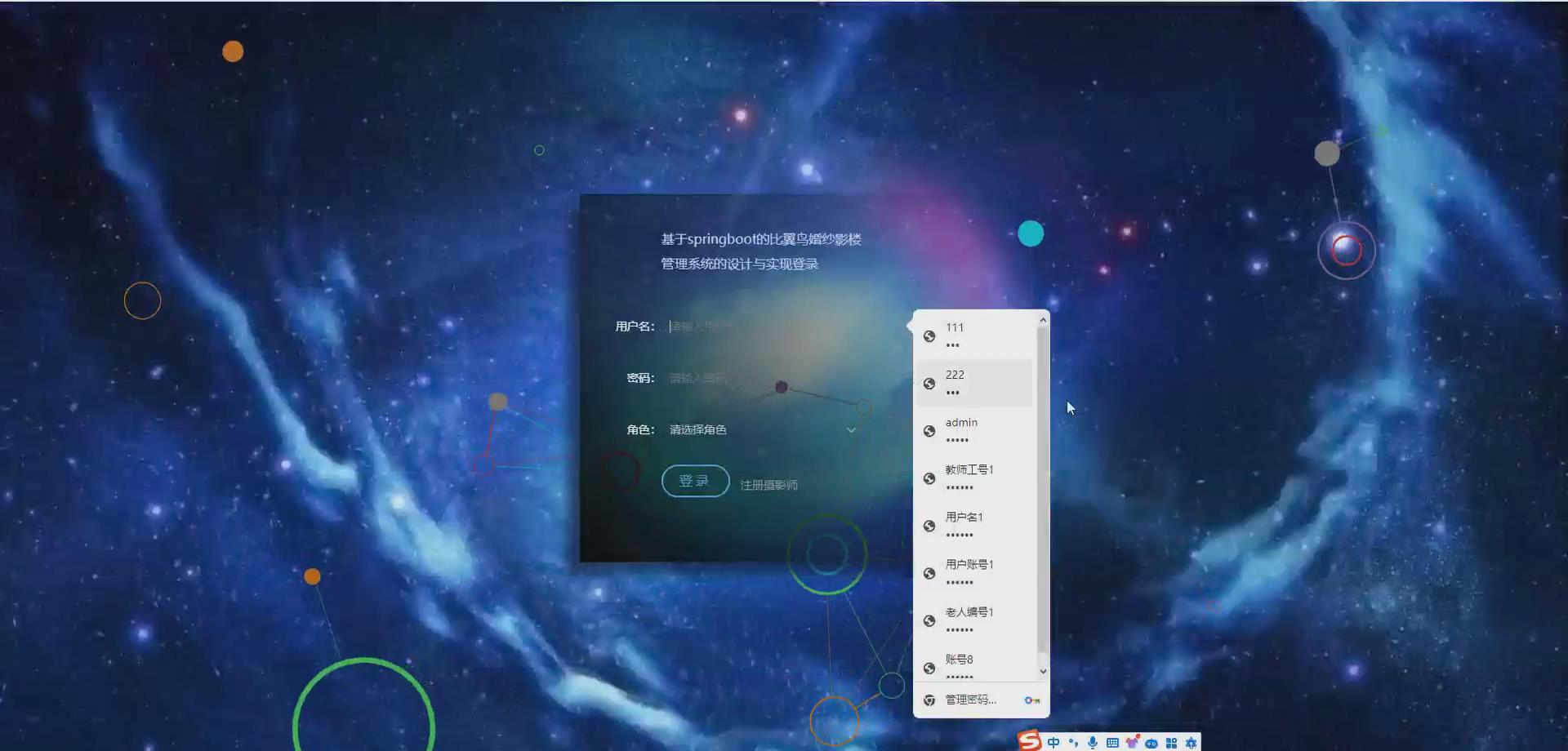Click the blue helmet icon in taskbar
The height and width of the screenshot is (751, 1568).
pyautogui.click(x=1151, y=741)
